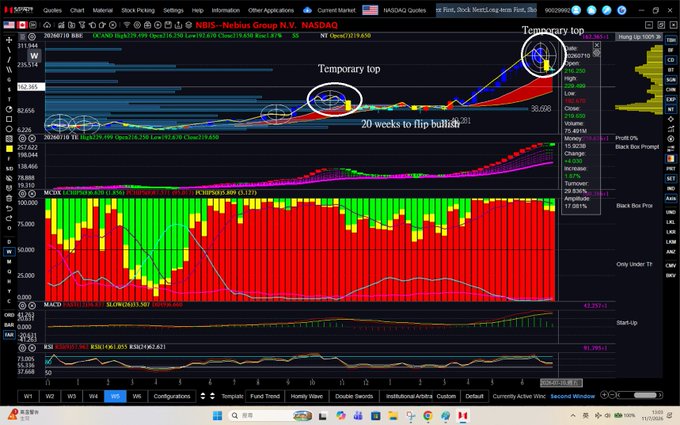Click the zoom in plus button

point(604,395)
